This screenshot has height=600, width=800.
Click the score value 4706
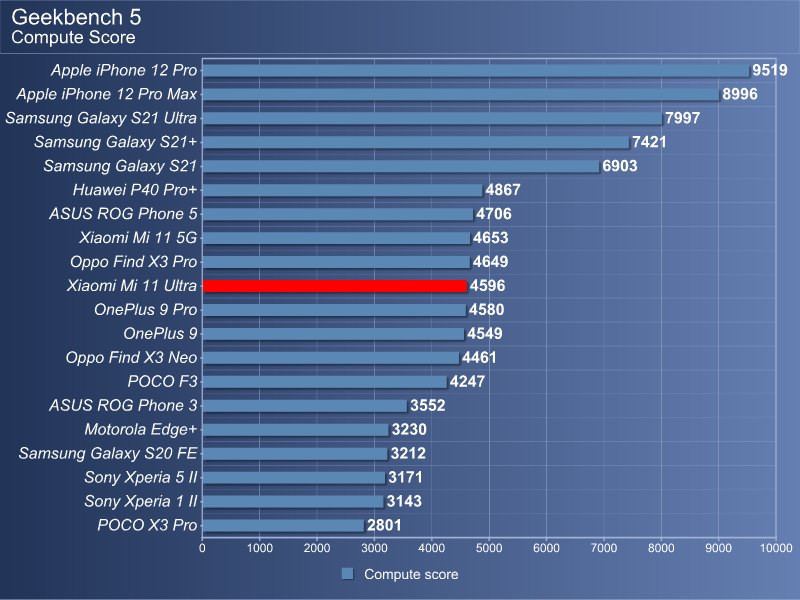point(494,214)
